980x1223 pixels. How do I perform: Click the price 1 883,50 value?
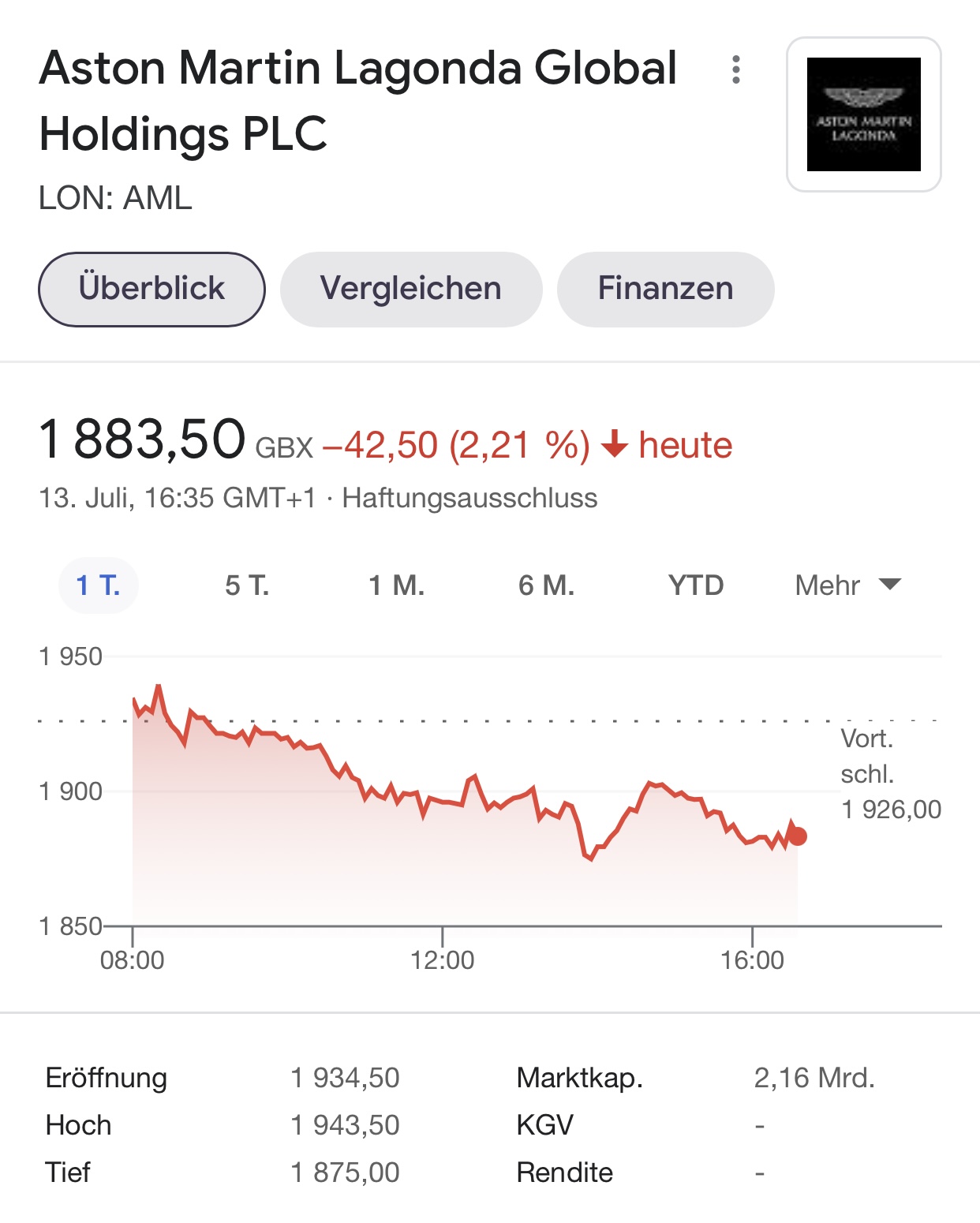143,439
